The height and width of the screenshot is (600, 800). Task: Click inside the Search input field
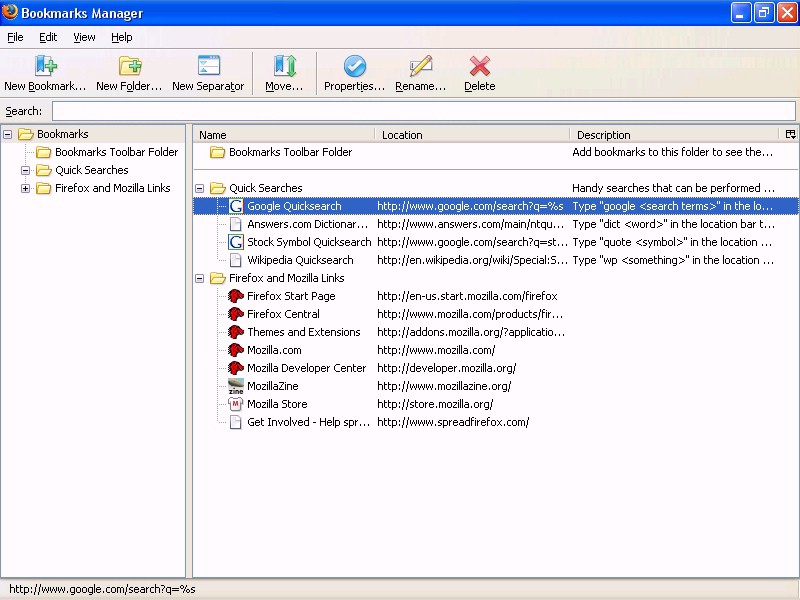pos(423,111)
